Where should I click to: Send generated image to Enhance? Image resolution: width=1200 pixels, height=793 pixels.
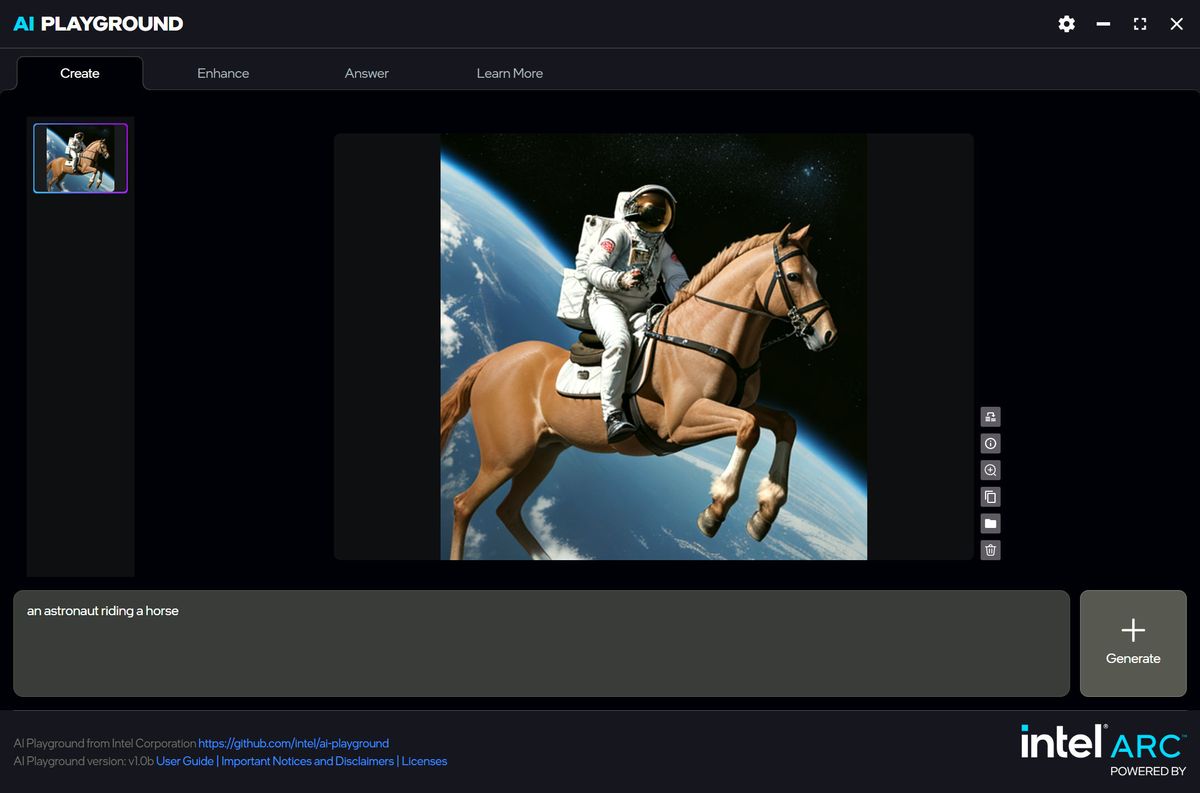[x=990, y=417]
